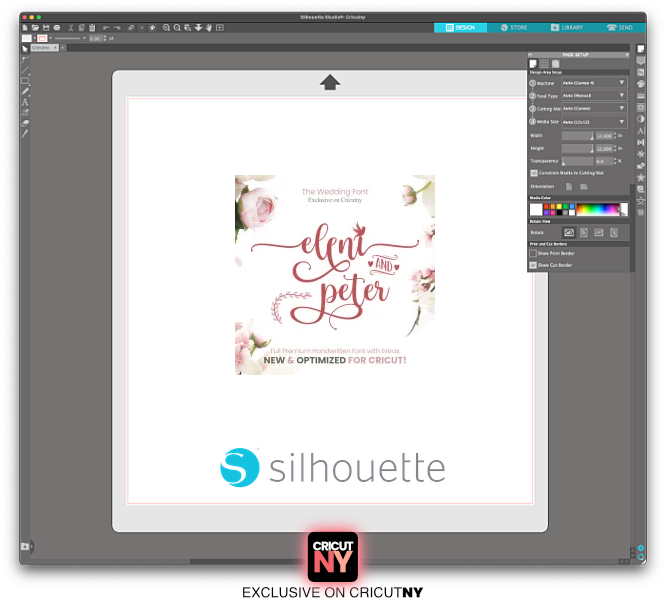This screenshot has height=604, width=665.
Task: Choose the Rectangle drawing tool
Action: pos(25,81)
